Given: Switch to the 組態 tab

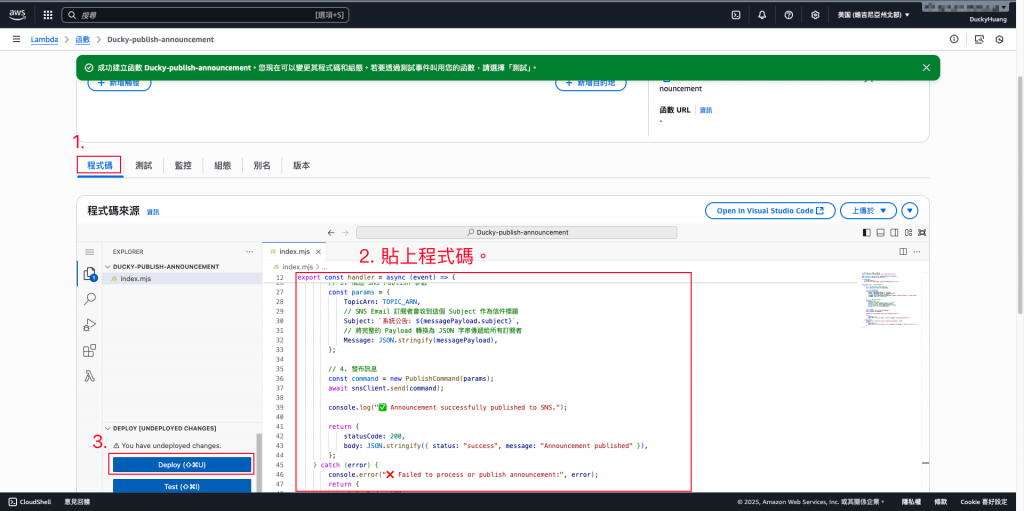Looking at the screenshot, I should click(x=223, y=165).
